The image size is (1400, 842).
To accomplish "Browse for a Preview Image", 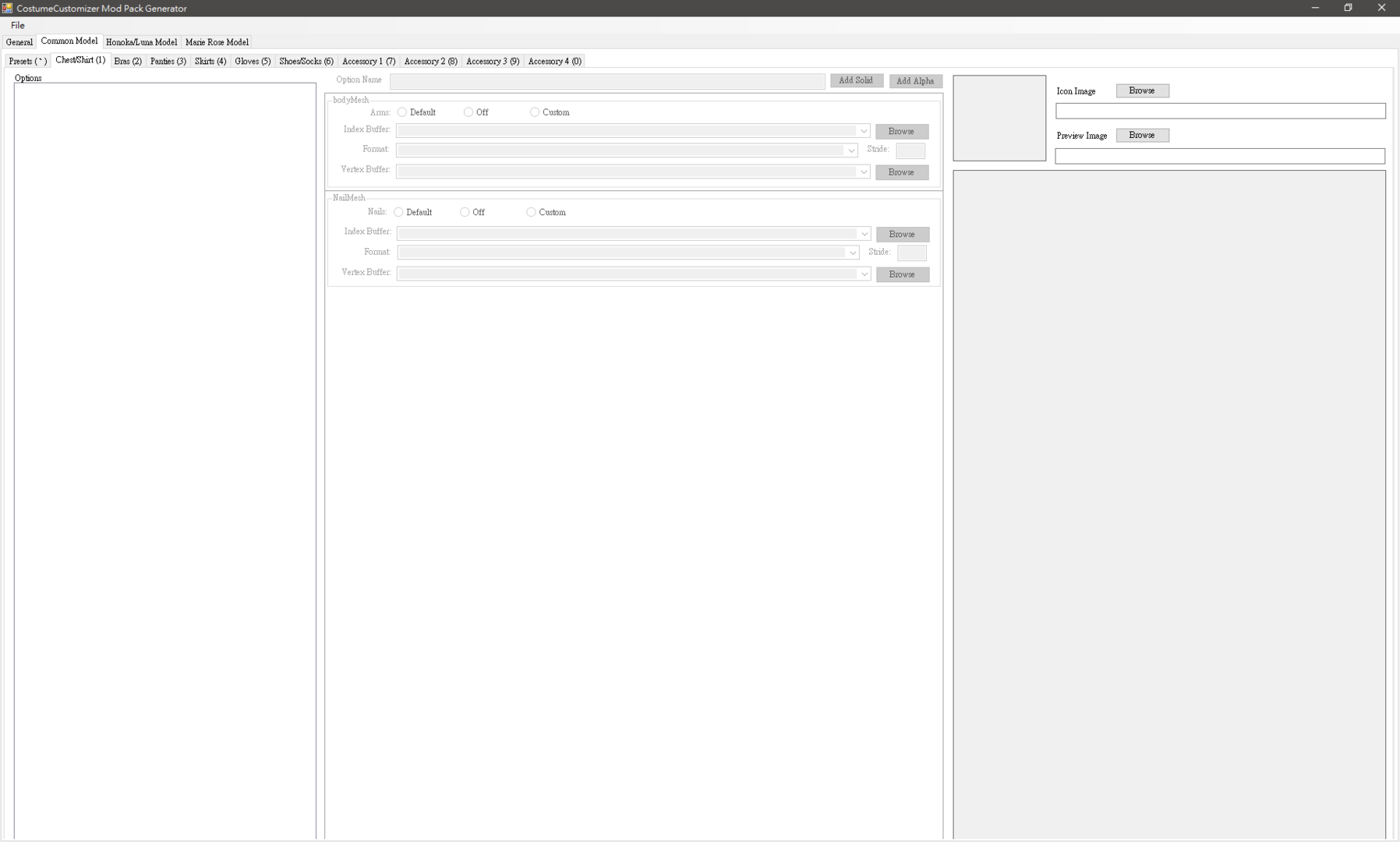I will (x=1142, y=135).
